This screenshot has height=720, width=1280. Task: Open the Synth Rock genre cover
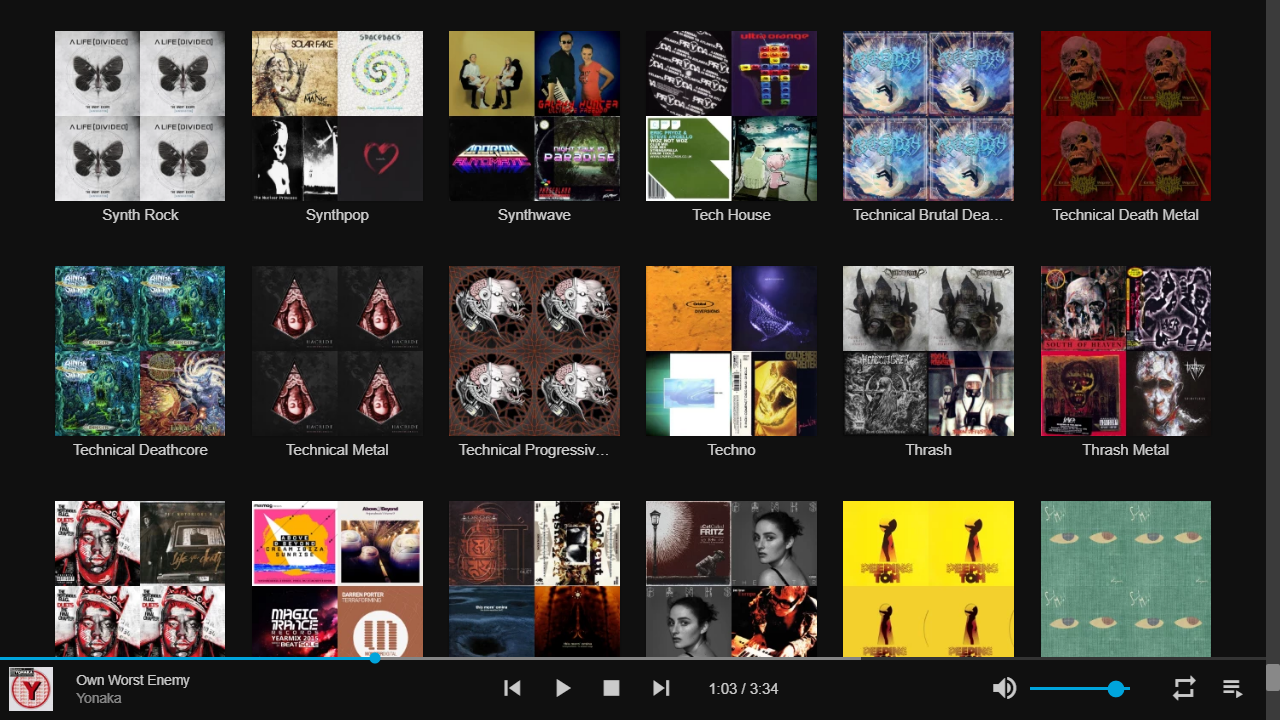tap(140, 116)
